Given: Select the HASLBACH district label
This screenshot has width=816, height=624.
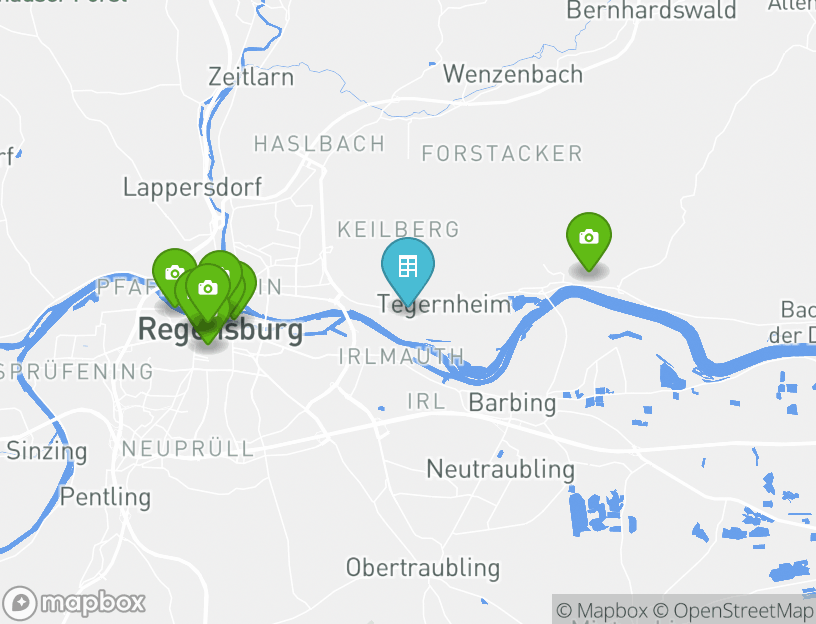Looking at the screenshot, I should click(x=319, y=144).
